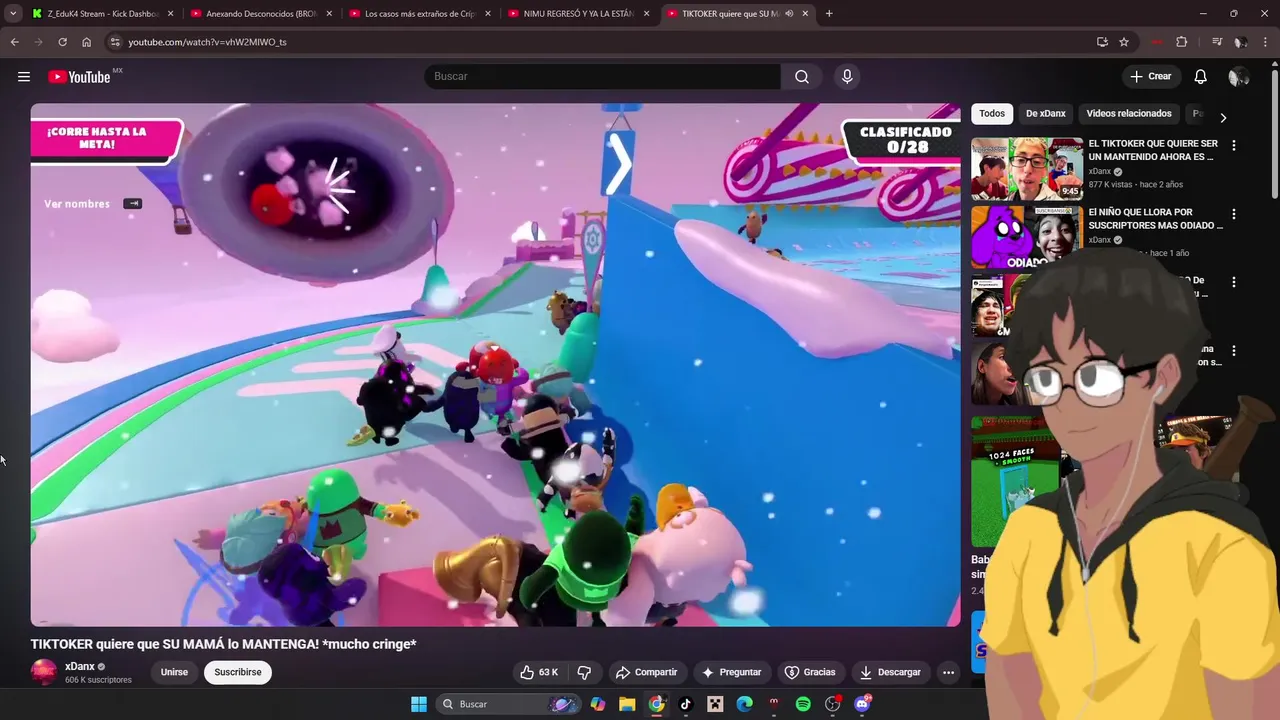Open the Crear menu button
This screenshot has height=720, width=1280.
coord(1151,77)
